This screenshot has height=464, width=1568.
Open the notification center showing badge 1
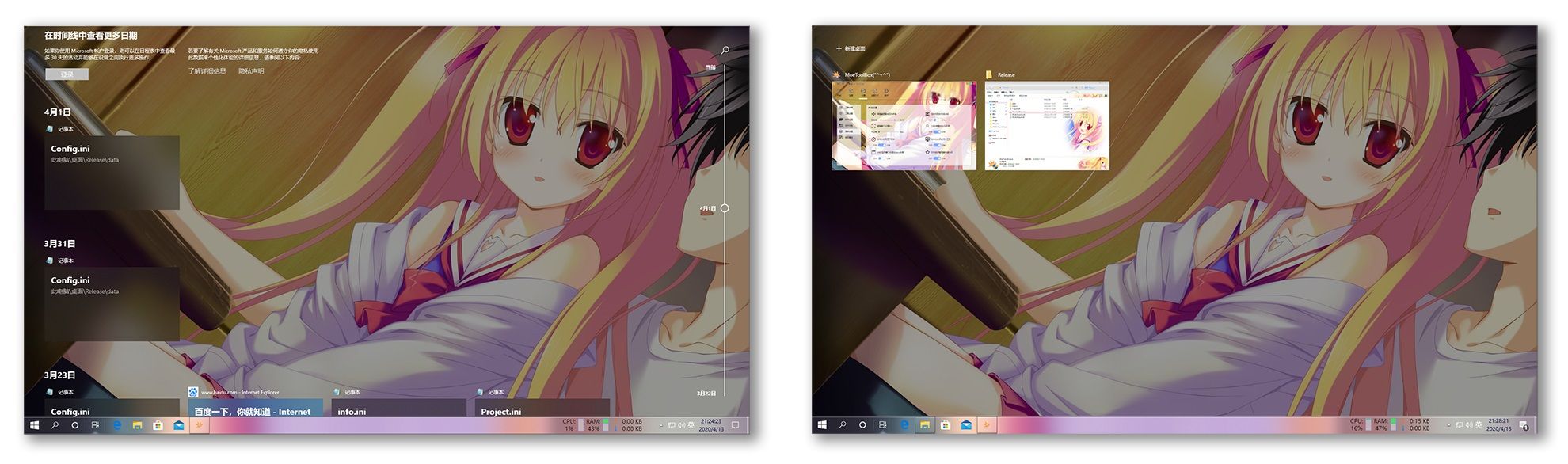(x=1524, y=425)
